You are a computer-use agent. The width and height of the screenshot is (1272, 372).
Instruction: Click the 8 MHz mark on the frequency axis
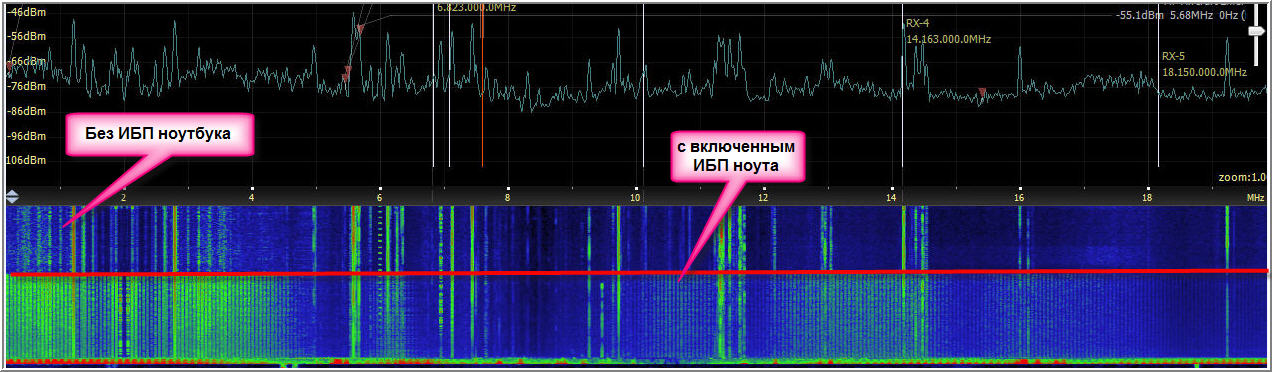[x=508, y=197]
